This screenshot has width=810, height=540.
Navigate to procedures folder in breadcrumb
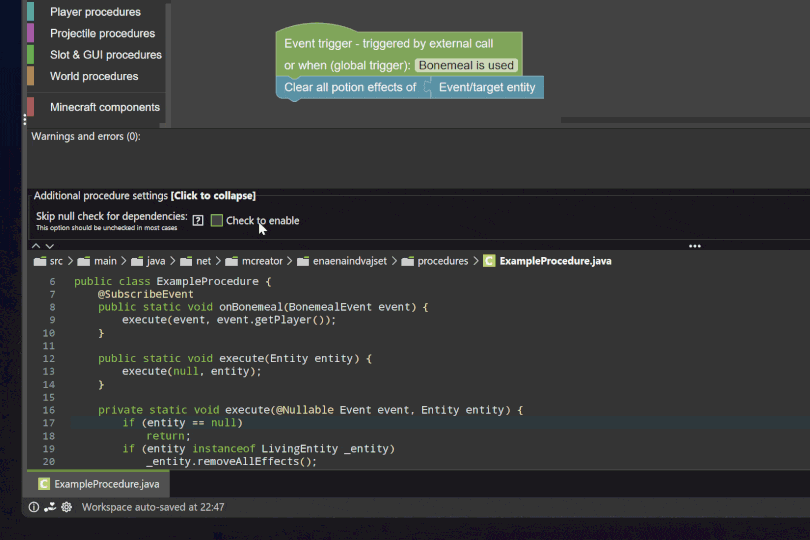[x=435, y=261]
